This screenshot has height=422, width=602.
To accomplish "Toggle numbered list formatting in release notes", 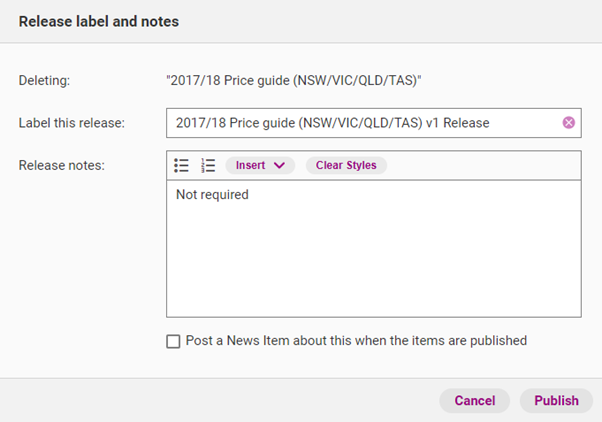I will 208,166.
